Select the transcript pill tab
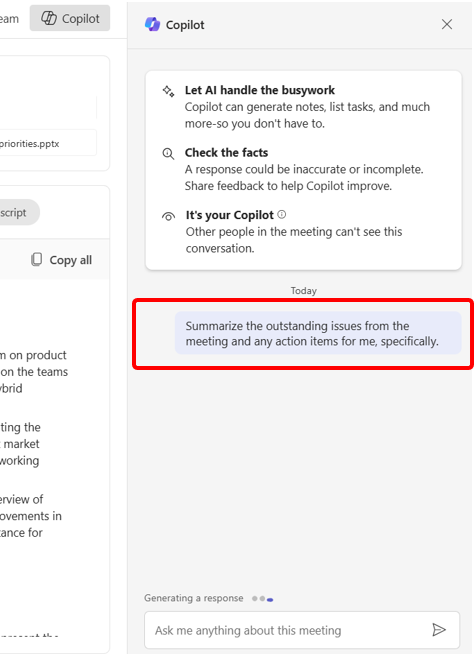Viewport: 474px width, 655px height. click(x=20, y=213)
